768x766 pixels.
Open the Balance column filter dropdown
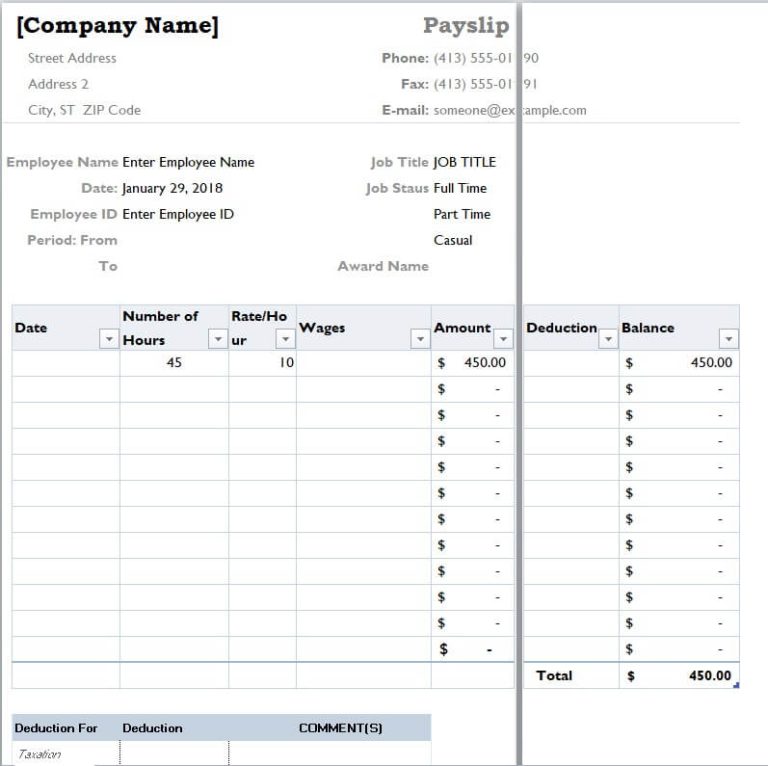[x=728, y=338]
